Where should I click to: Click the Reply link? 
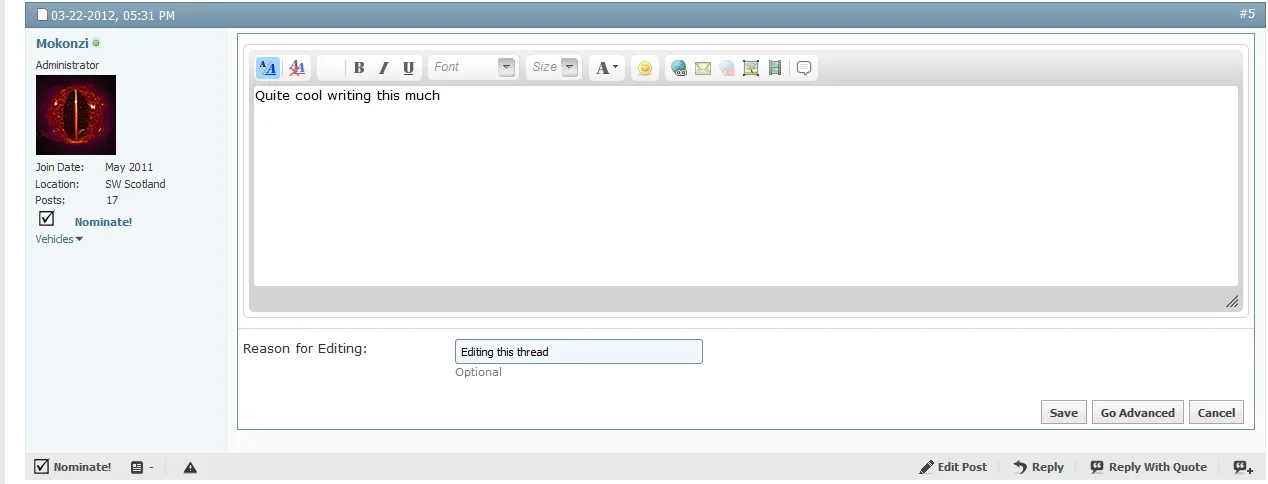click(x=1038, y=467)
